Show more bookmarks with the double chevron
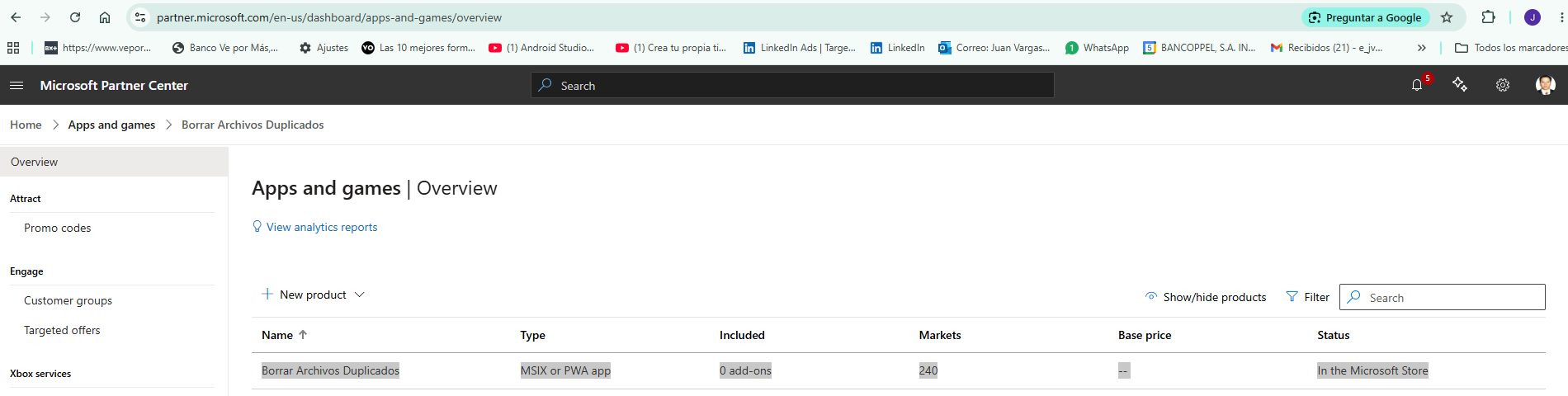Image resolution: width=1568 pixels, height=396 pixels. point(1422,48)
